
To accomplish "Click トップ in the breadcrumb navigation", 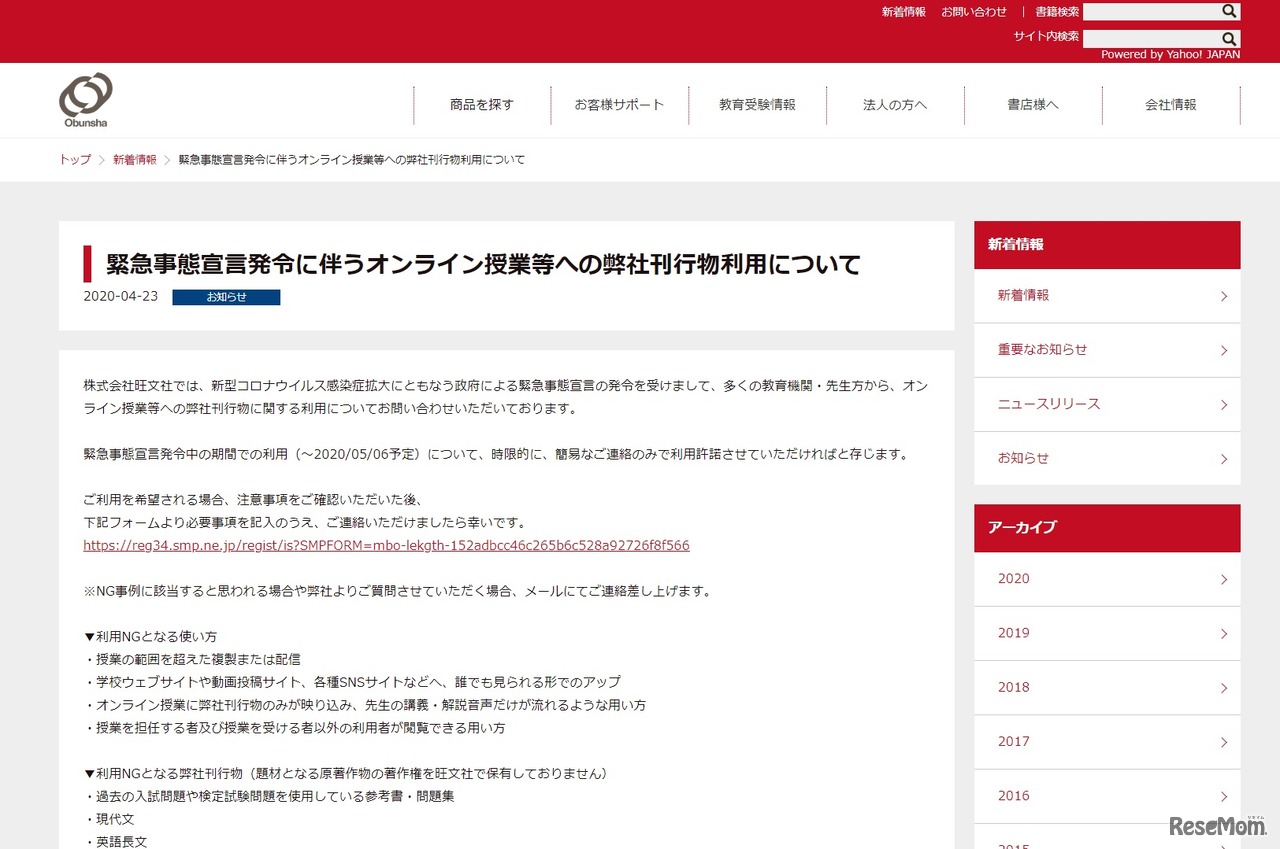I will 73,159.
